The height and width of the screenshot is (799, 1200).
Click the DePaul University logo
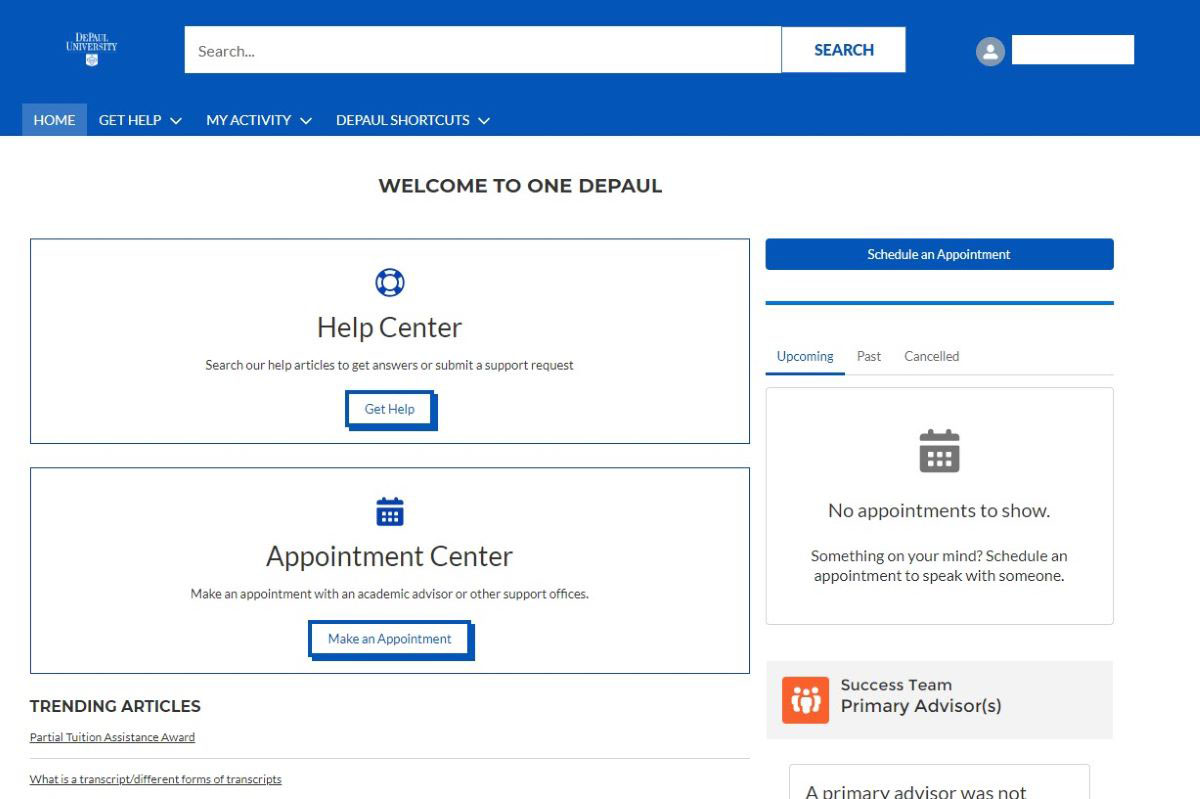coord(91,48)
